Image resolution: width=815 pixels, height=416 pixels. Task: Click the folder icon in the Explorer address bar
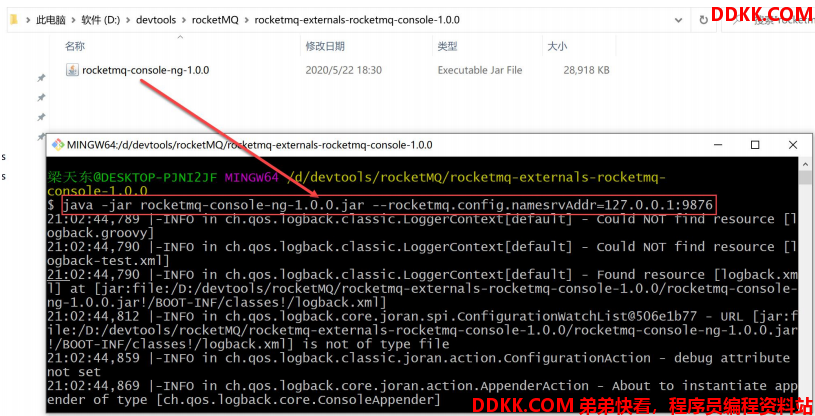click(x=14, y=20)
